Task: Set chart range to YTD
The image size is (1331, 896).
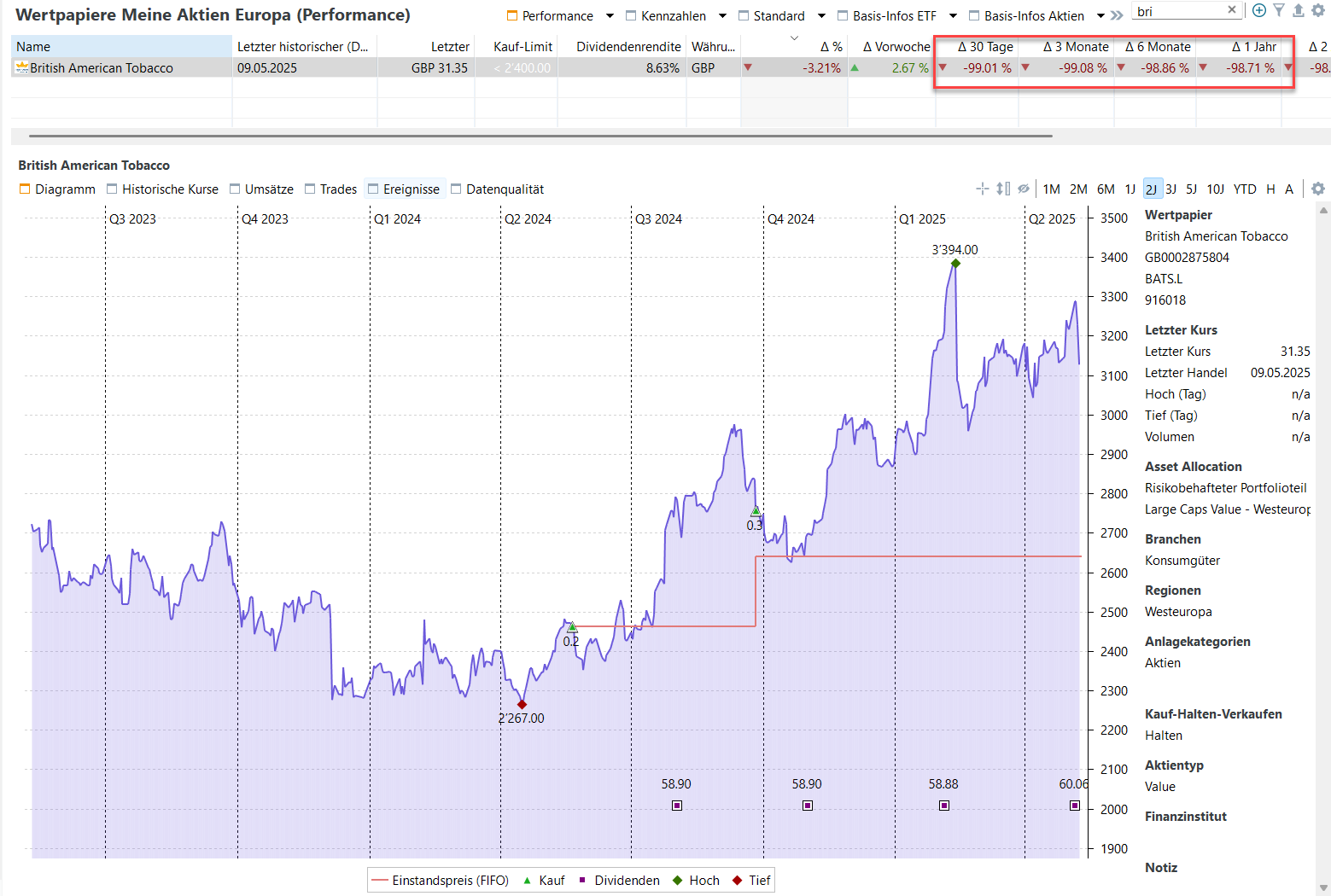Action: [1246, 189]
